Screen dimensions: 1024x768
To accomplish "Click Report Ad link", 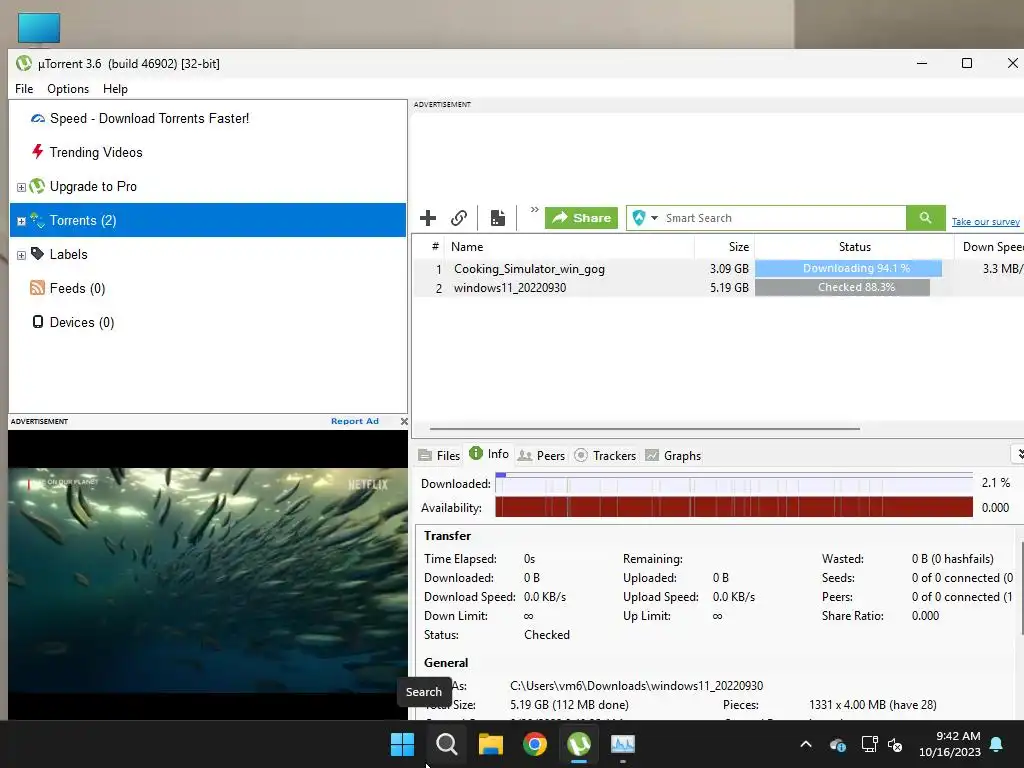I will click(355, 421).
